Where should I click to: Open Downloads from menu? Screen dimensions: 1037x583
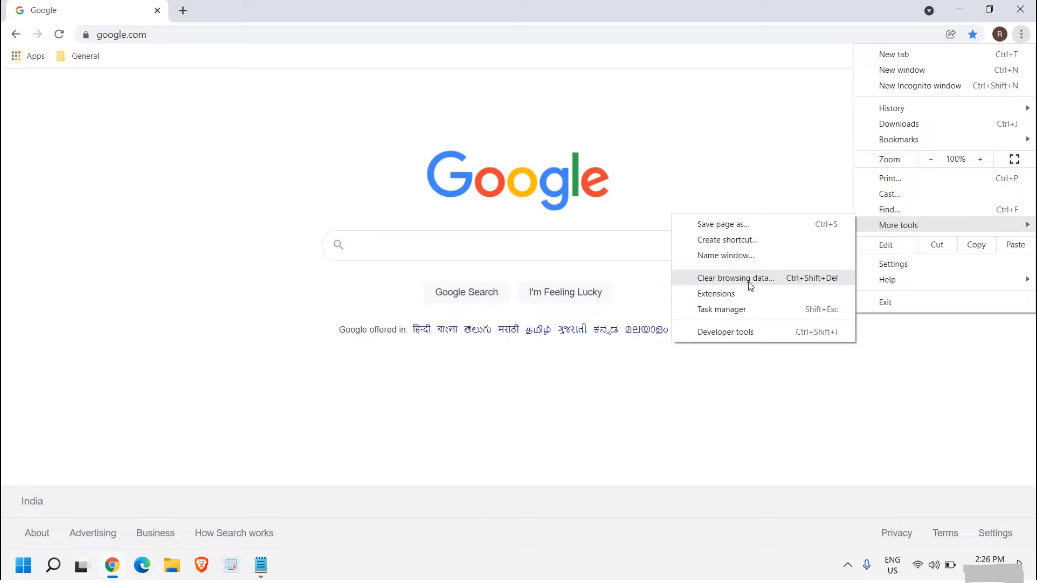[x=946, y=124]
